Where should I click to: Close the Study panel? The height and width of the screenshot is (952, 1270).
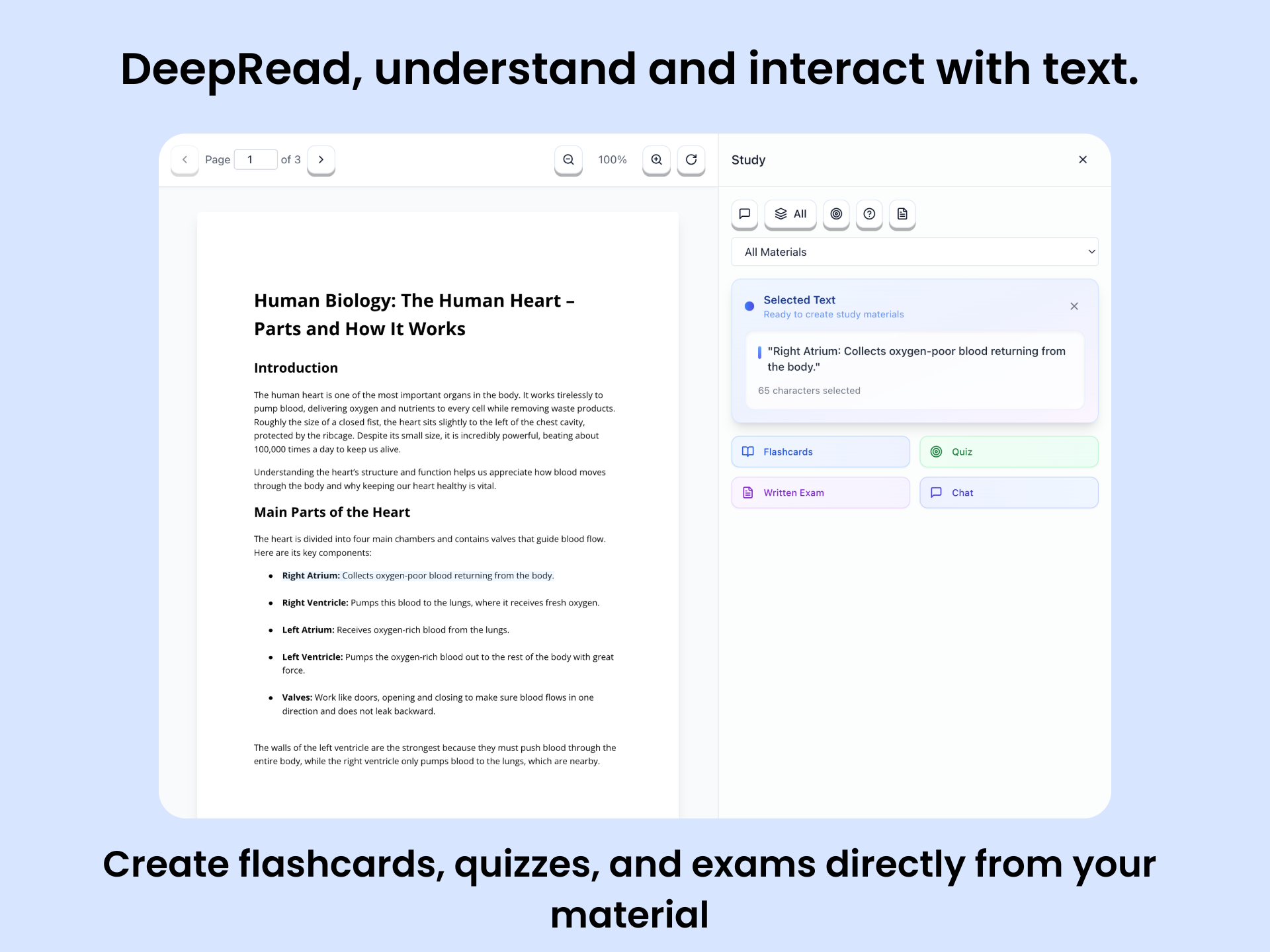1083,159
